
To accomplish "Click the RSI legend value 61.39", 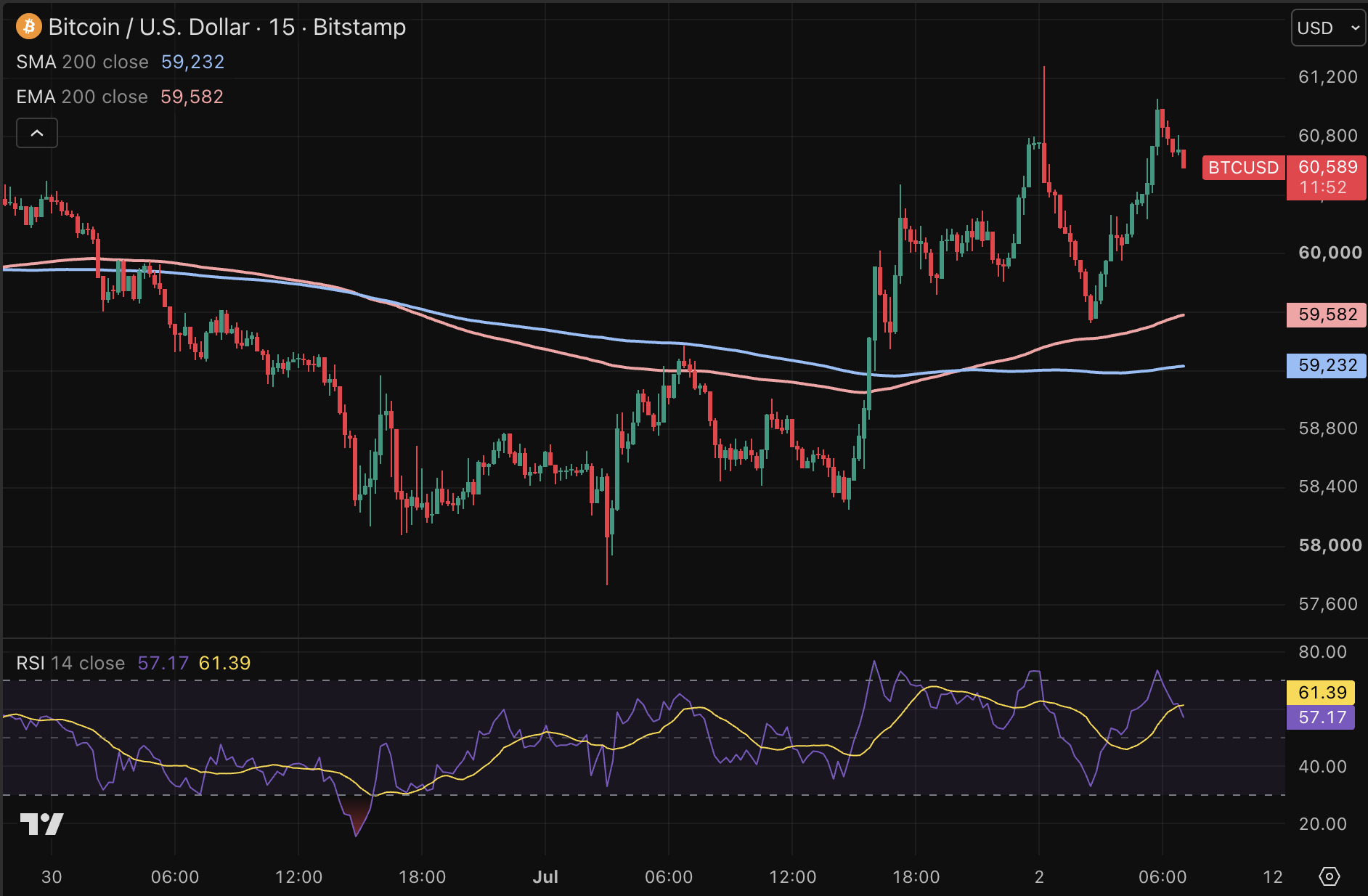I will tap(224, 663).
